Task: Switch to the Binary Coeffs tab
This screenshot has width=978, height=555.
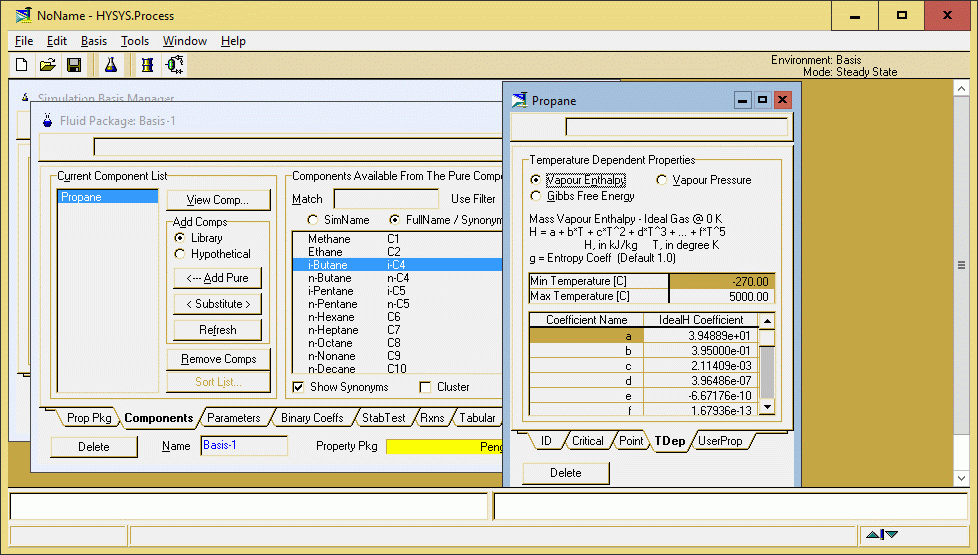Action: pyautogui.click(x=311, y=418)
